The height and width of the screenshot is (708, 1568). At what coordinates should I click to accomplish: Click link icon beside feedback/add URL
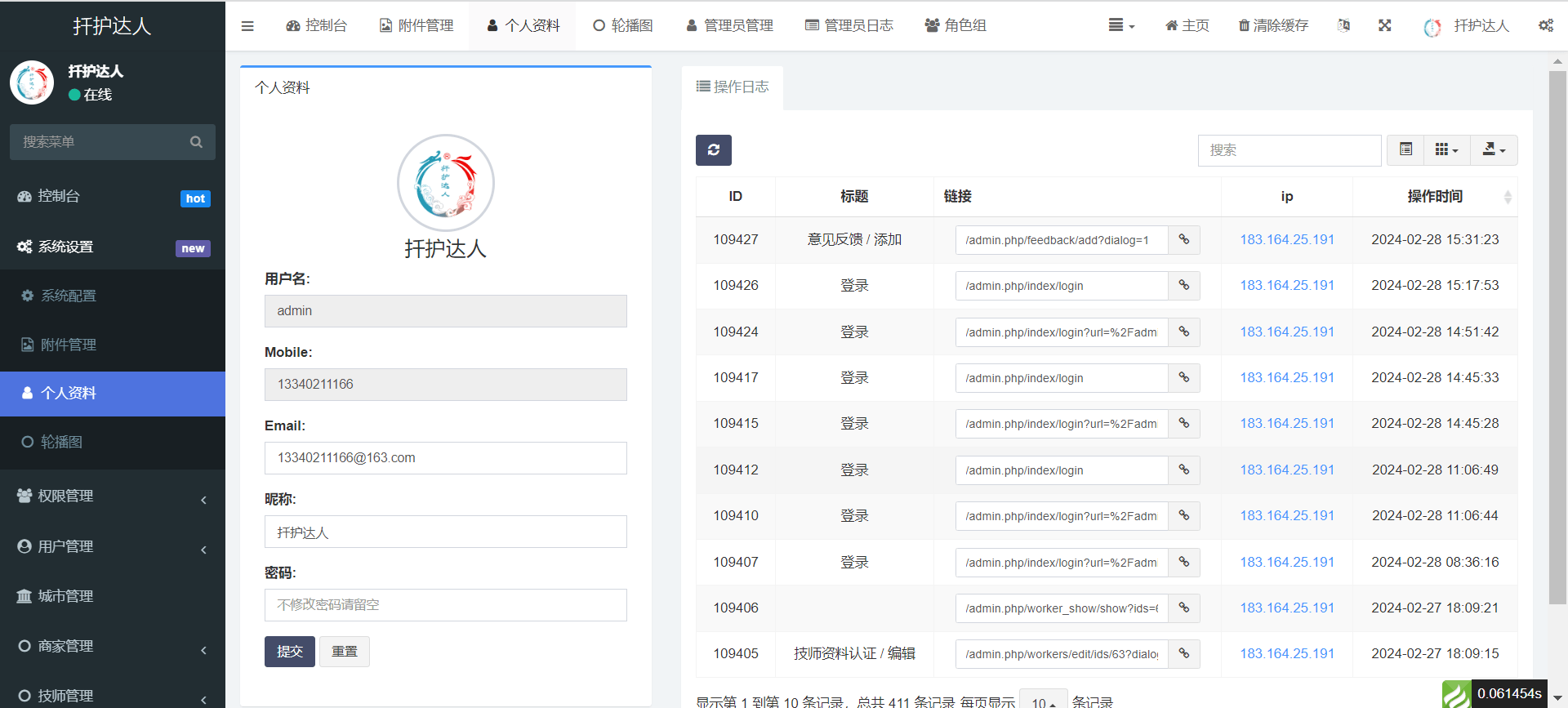1183,240
